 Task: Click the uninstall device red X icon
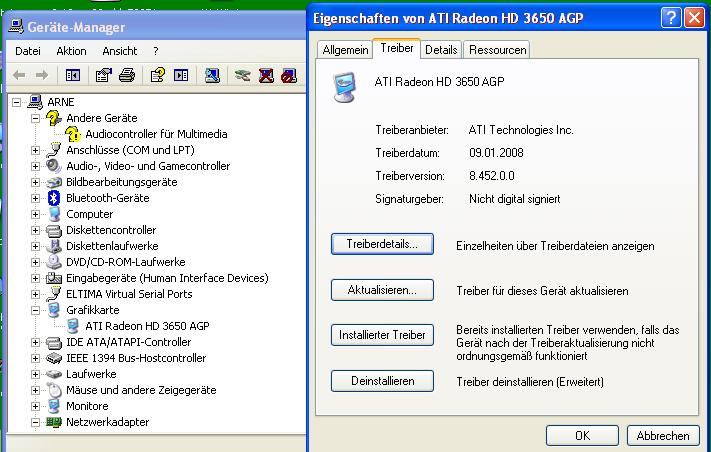[x=266, y=75]
